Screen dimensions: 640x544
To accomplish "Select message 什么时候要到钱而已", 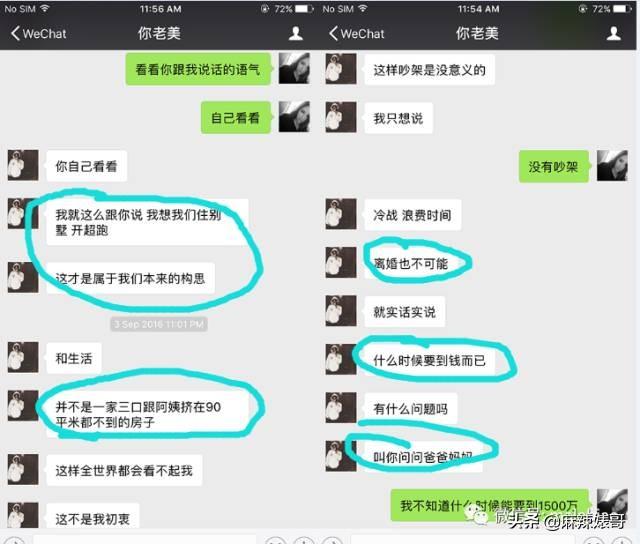I will point(429,360).
